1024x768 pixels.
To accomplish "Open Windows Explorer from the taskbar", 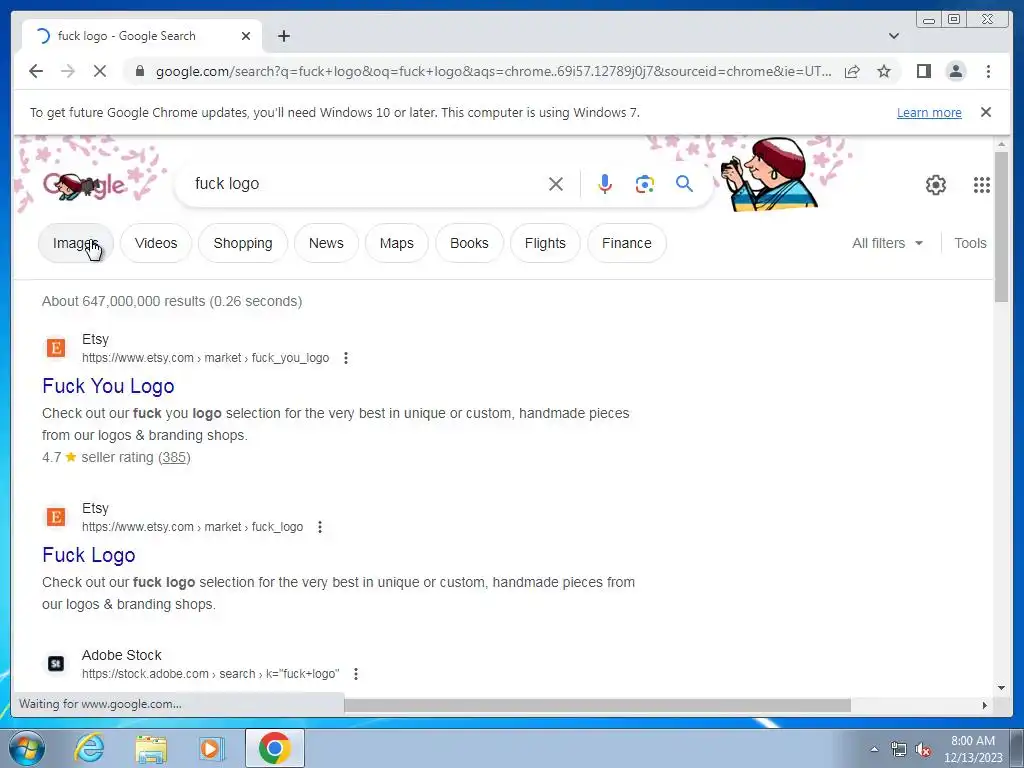I will click(x=151, y=748).
